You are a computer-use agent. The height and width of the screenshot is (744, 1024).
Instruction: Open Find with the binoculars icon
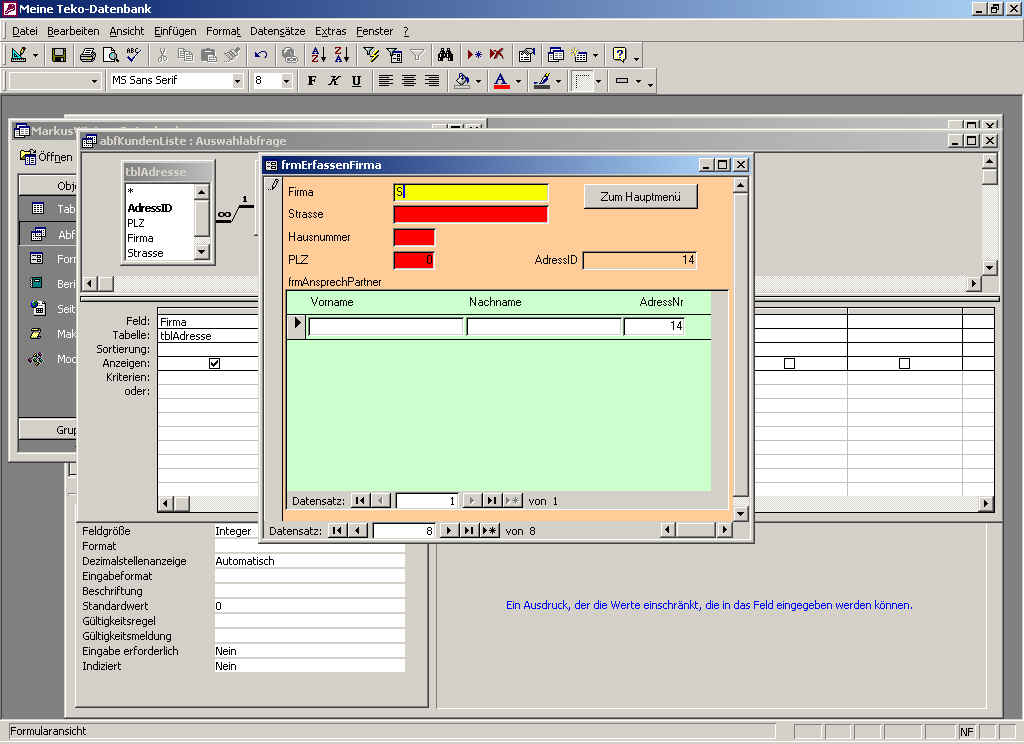tap(446, 55)
